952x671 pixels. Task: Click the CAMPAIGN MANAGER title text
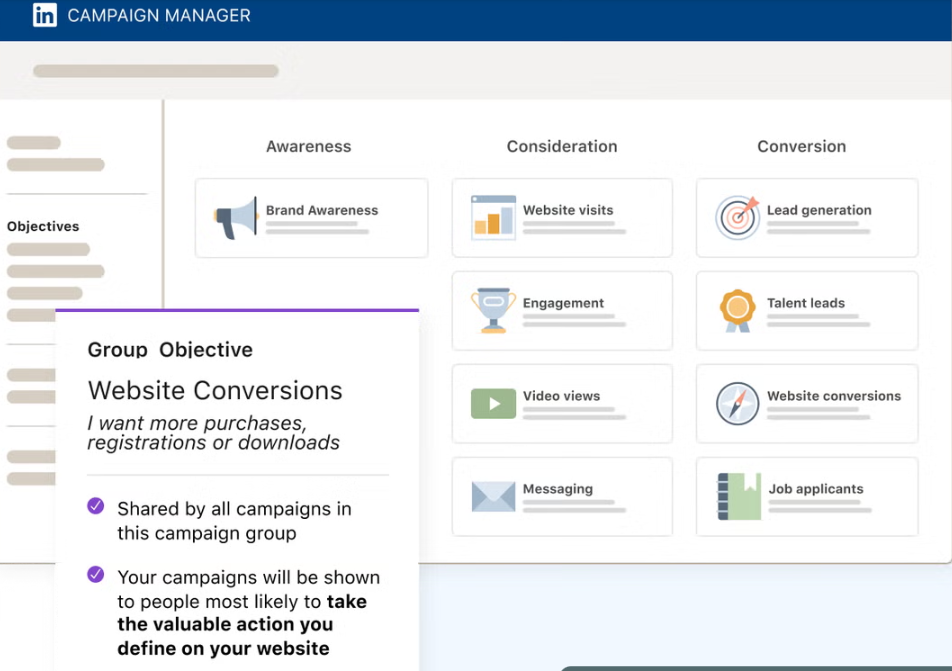pos(158,15)
